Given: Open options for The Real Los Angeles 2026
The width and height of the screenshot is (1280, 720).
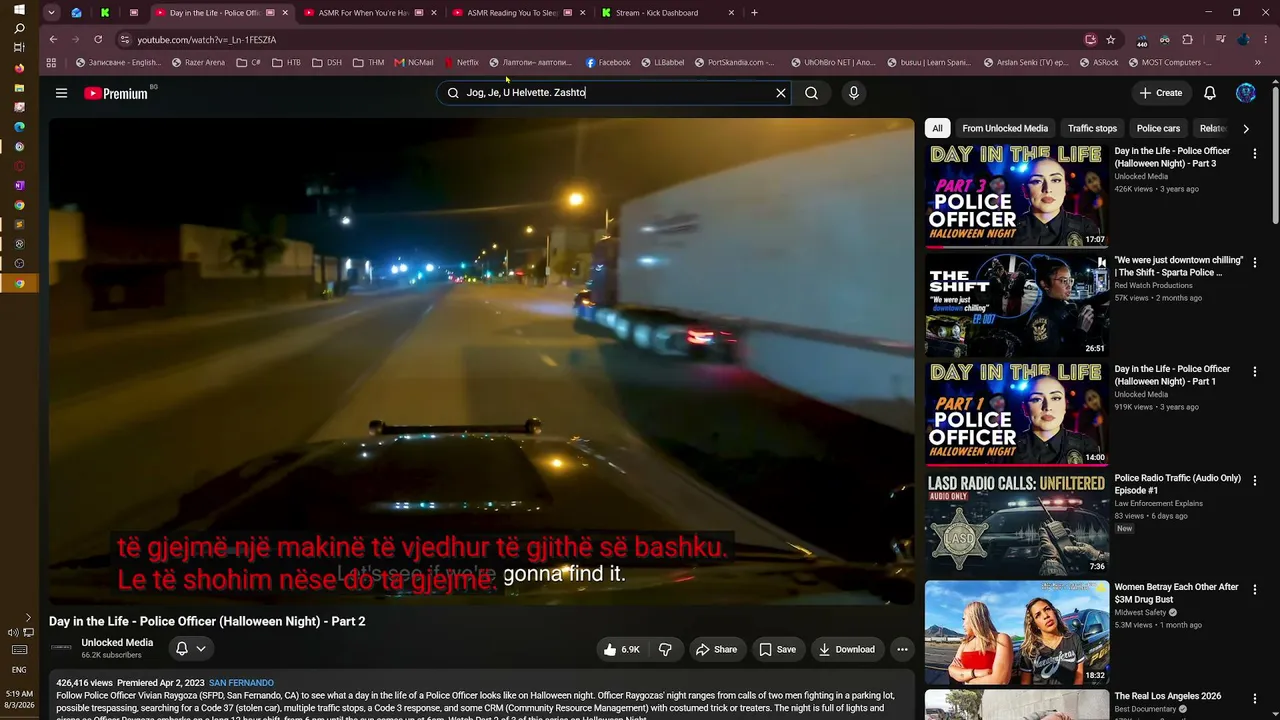Looking at the screenshot, I should coord(1255,698).
